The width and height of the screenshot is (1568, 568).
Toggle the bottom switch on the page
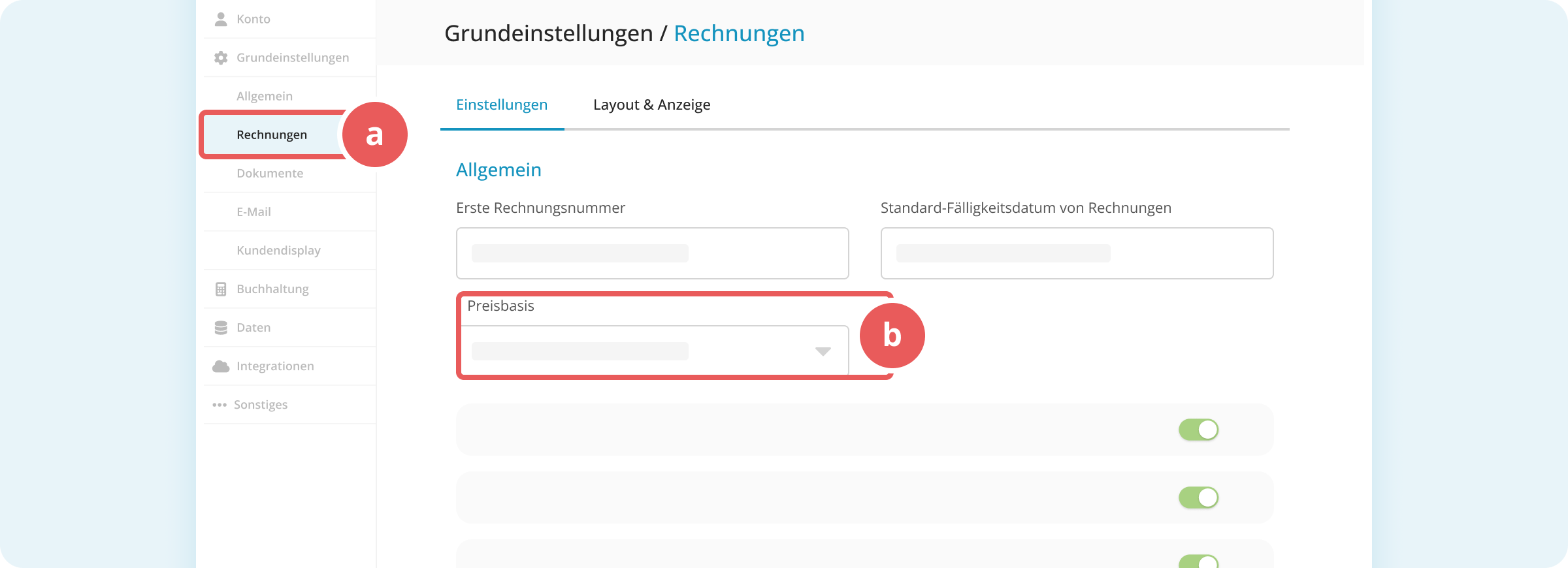tap(1199, 560)
